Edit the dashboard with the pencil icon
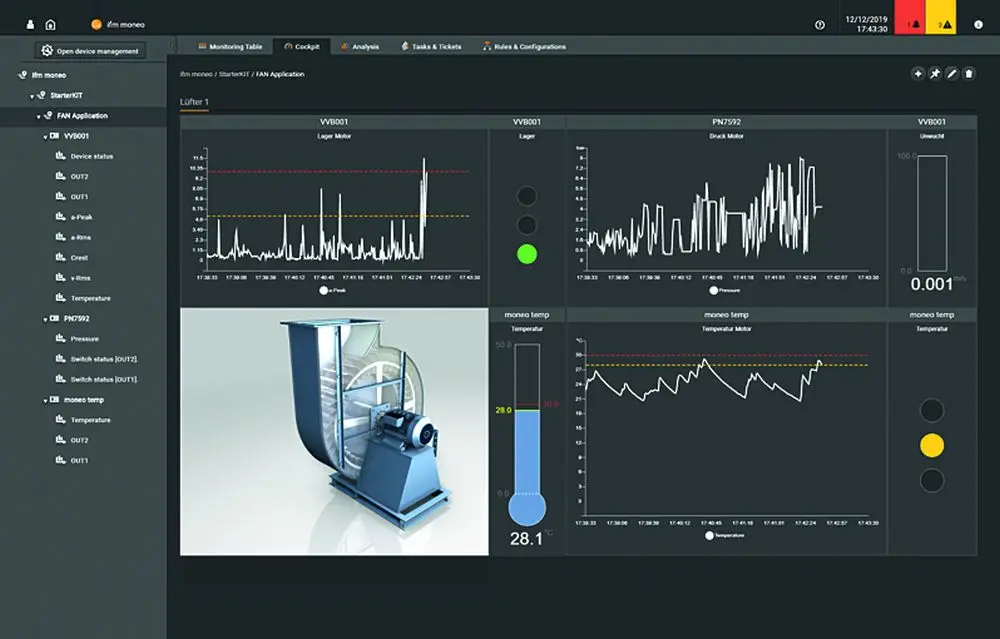Screen dimensions: 1000x639 tap(952, 74)
